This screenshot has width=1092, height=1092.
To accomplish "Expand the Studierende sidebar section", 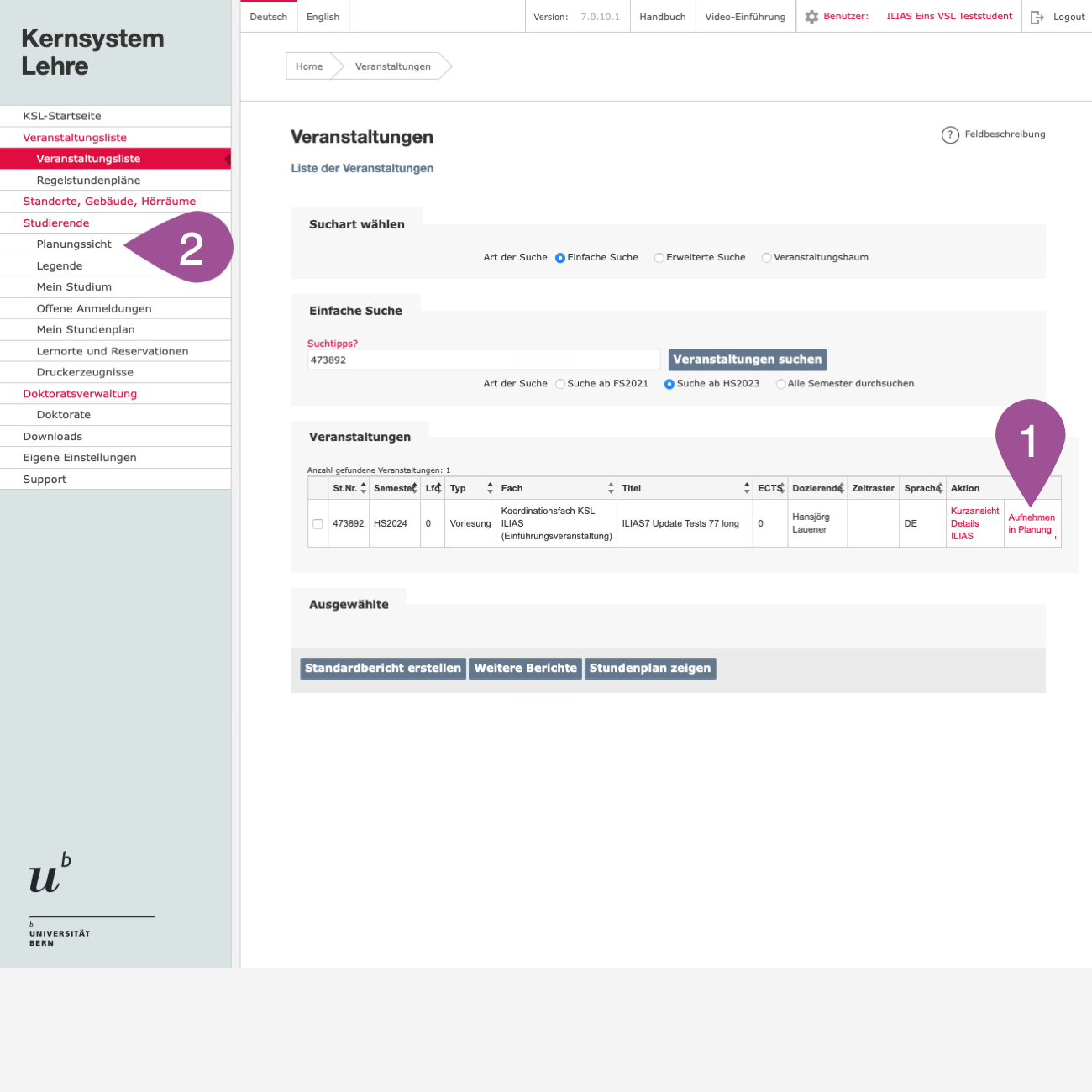I will [56, 223].
